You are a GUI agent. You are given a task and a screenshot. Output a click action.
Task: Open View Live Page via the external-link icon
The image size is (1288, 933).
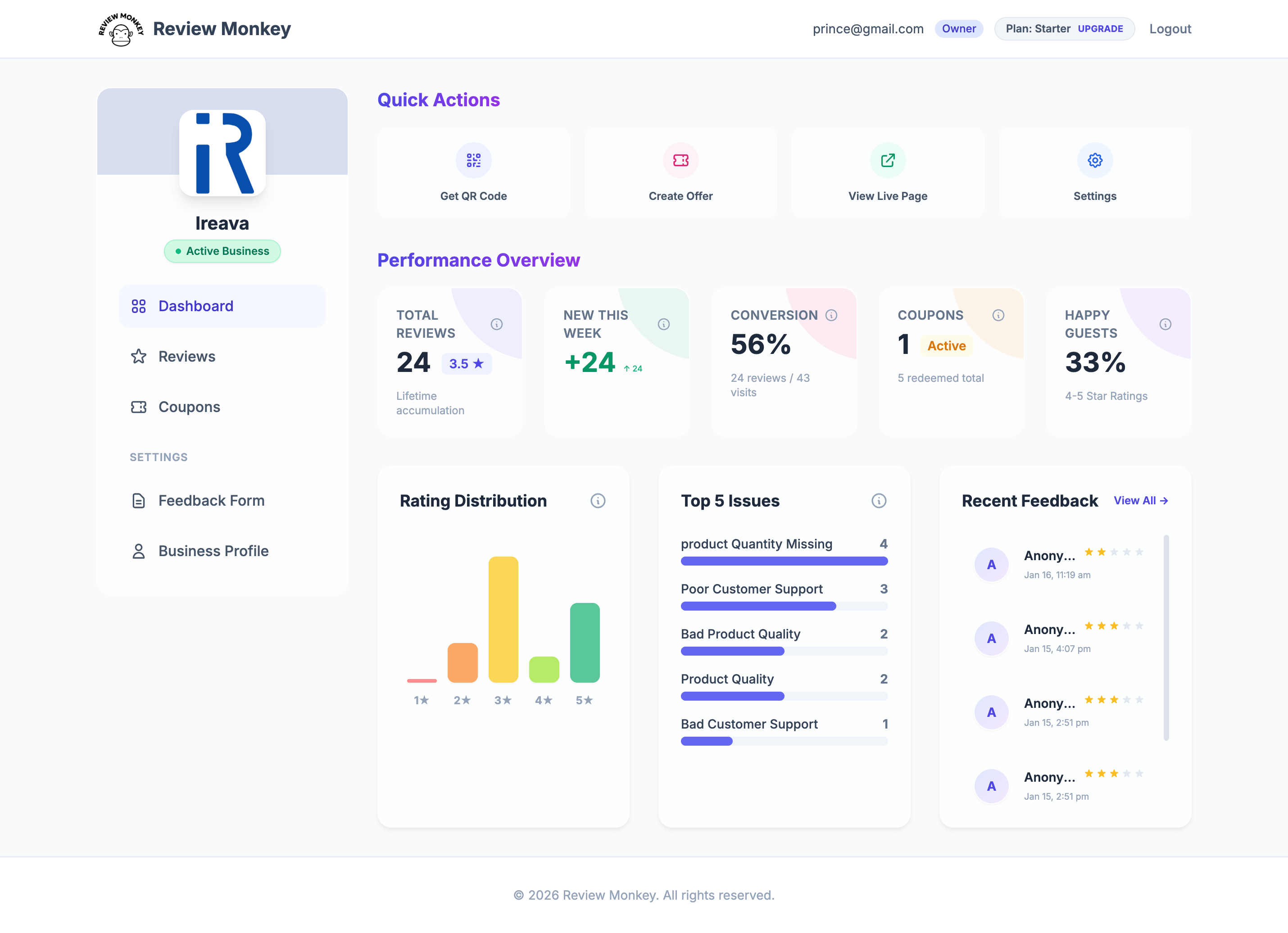(x=887, y=160)
